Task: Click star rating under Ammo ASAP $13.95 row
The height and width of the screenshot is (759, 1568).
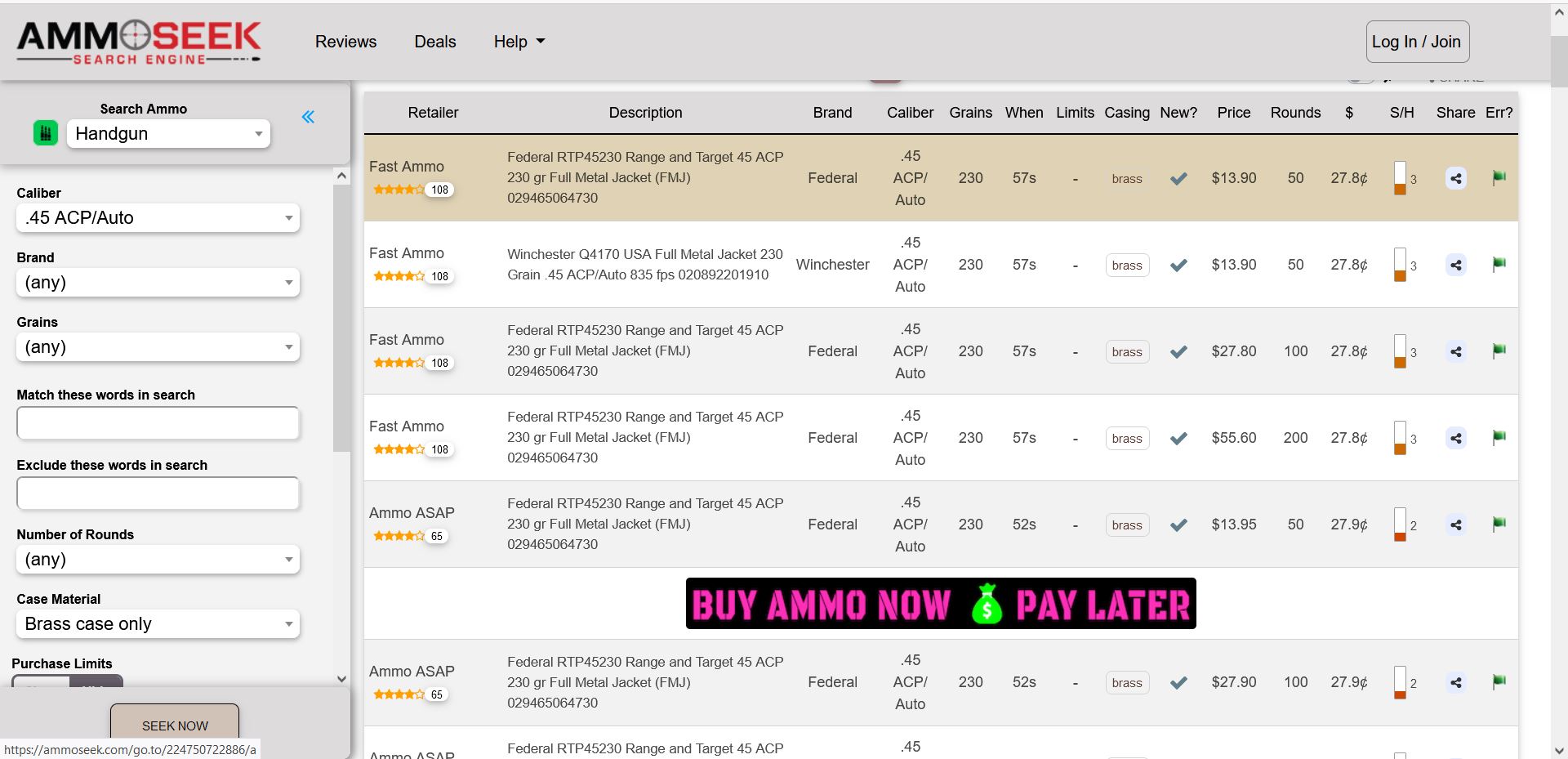Action: coord(399,536)
